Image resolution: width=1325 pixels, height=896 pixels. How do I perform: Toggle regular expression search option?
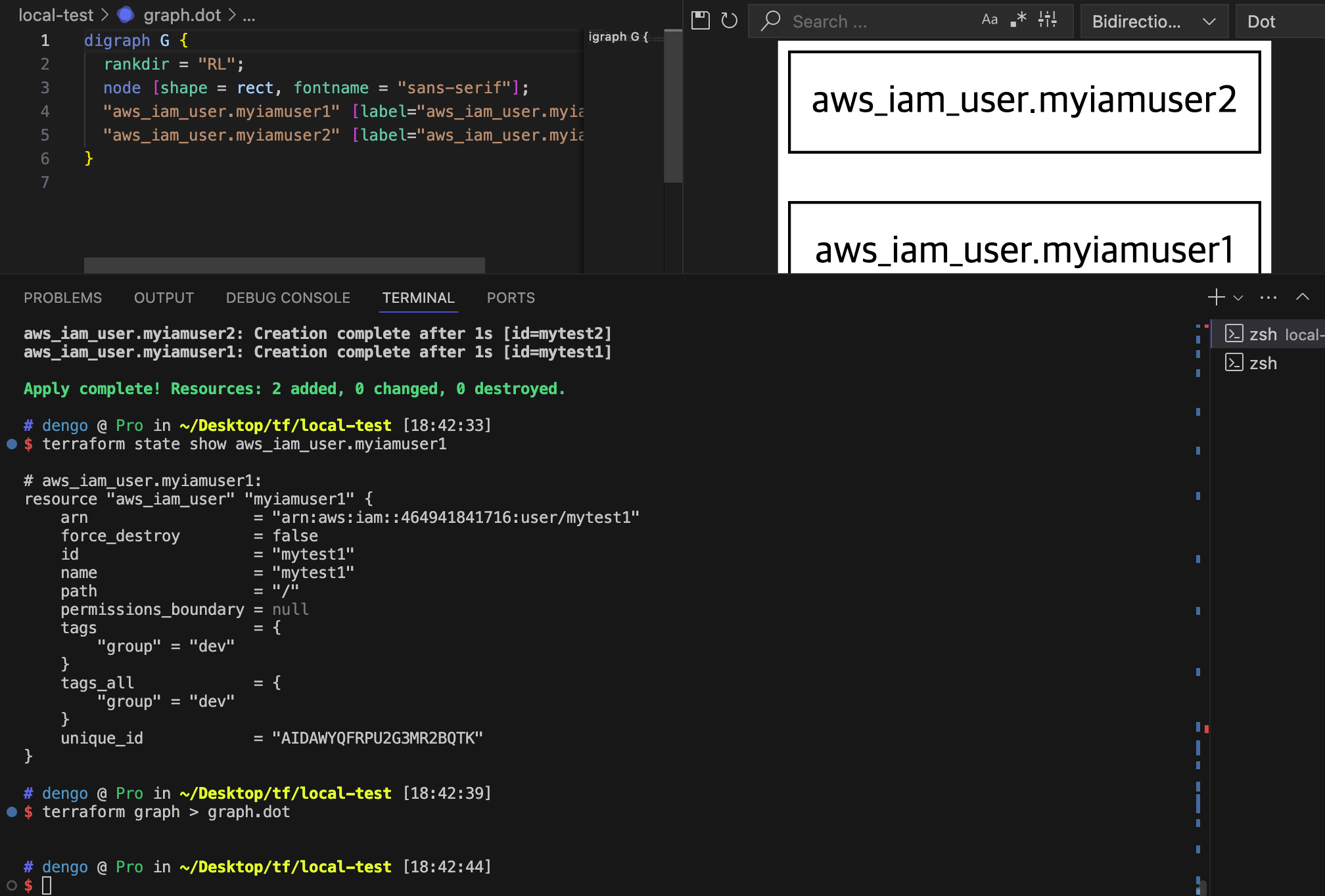tap(1019, 20)
